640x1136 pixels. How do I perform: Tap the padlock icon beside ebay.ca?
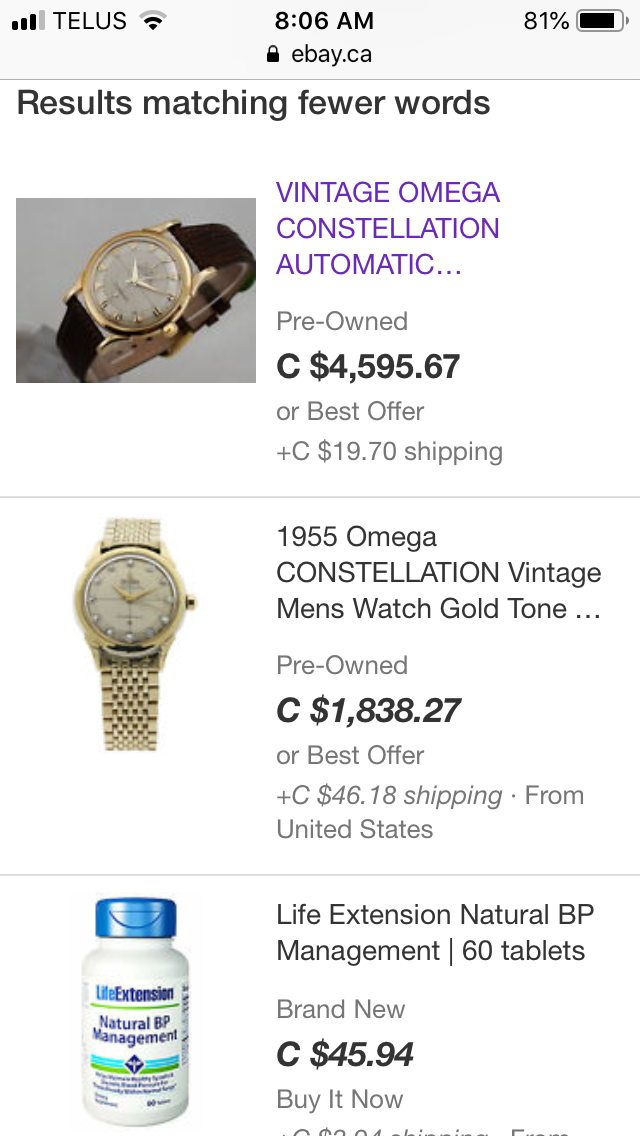tap(274, 55)
